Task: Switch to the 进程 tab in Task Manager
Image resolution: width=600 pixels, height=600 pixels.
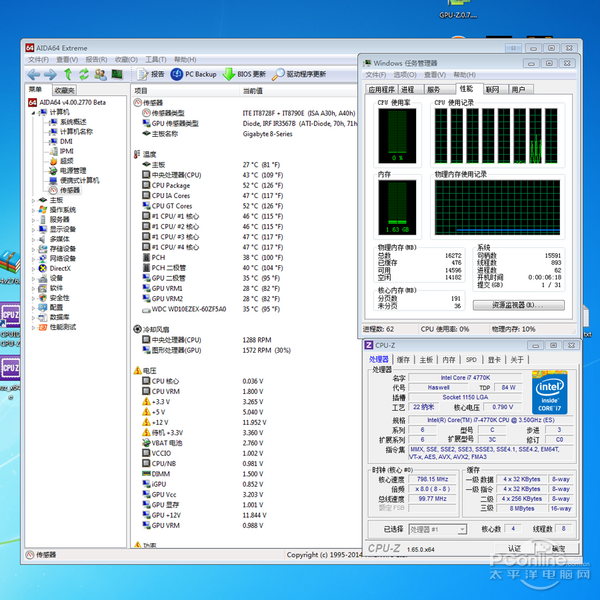Action: [408, 89]
